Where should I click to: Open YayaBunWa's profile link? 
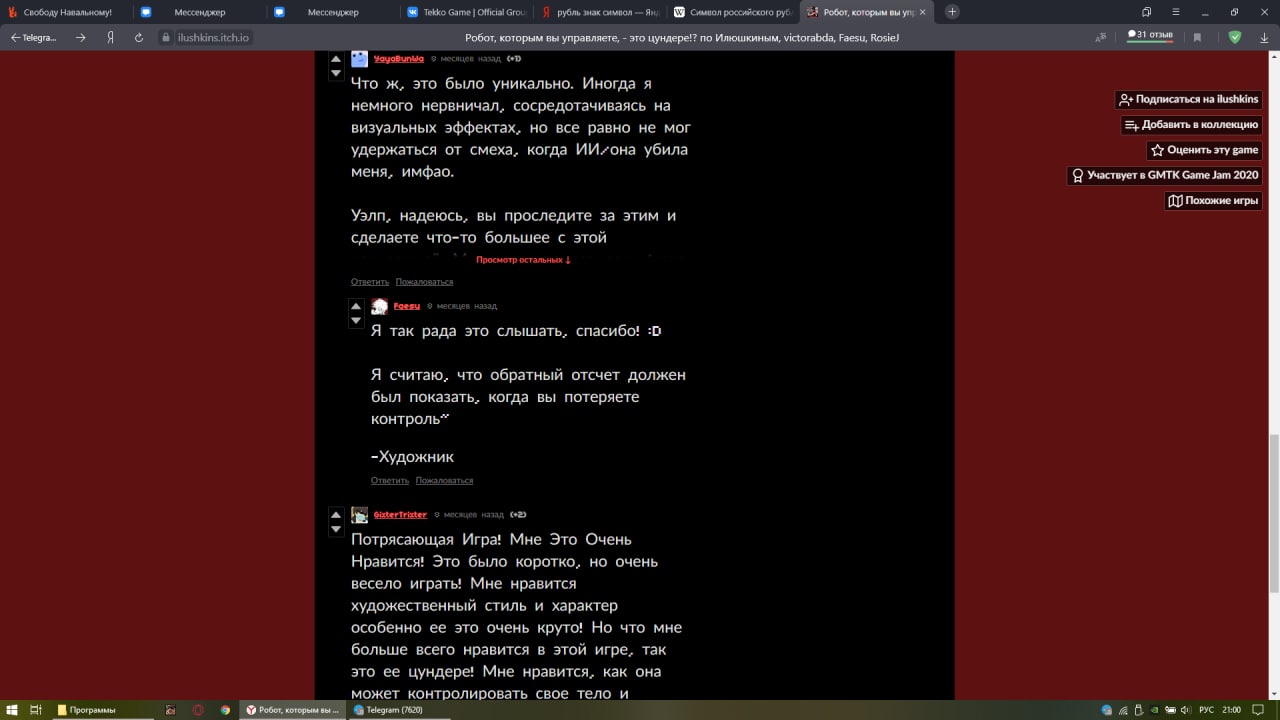398,59
